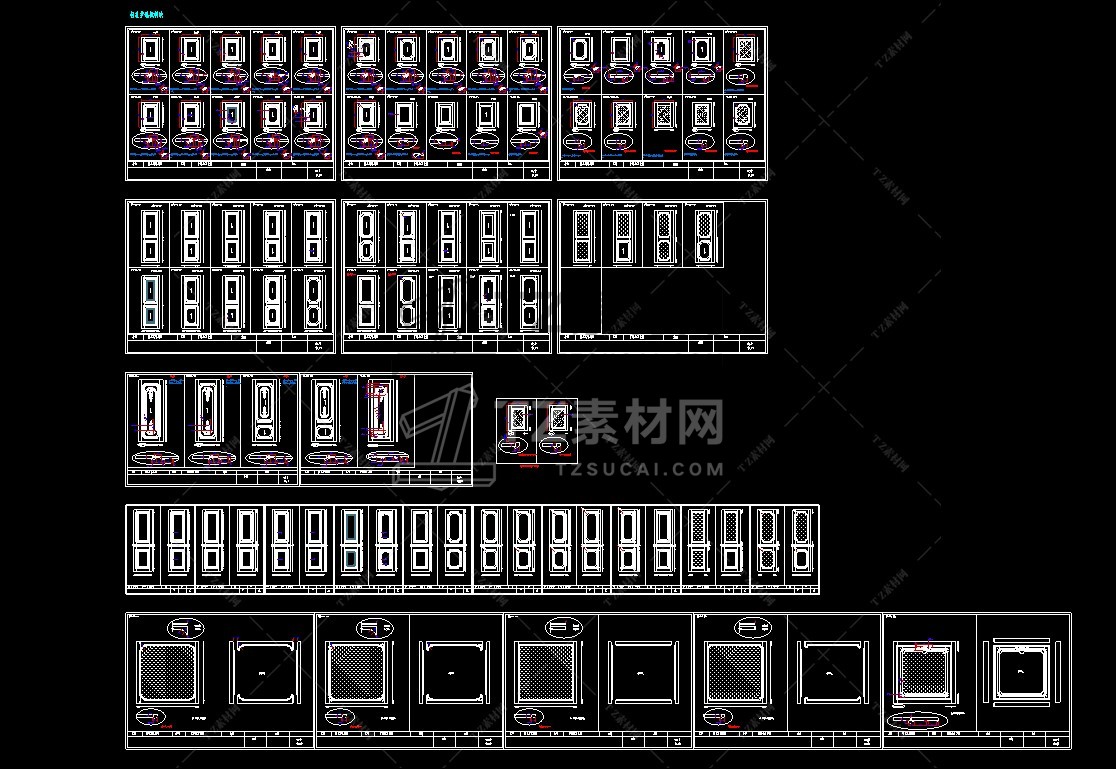Select the first door in the long elevation strip
The image size is (1116, 769).
[x=143, y=541]
